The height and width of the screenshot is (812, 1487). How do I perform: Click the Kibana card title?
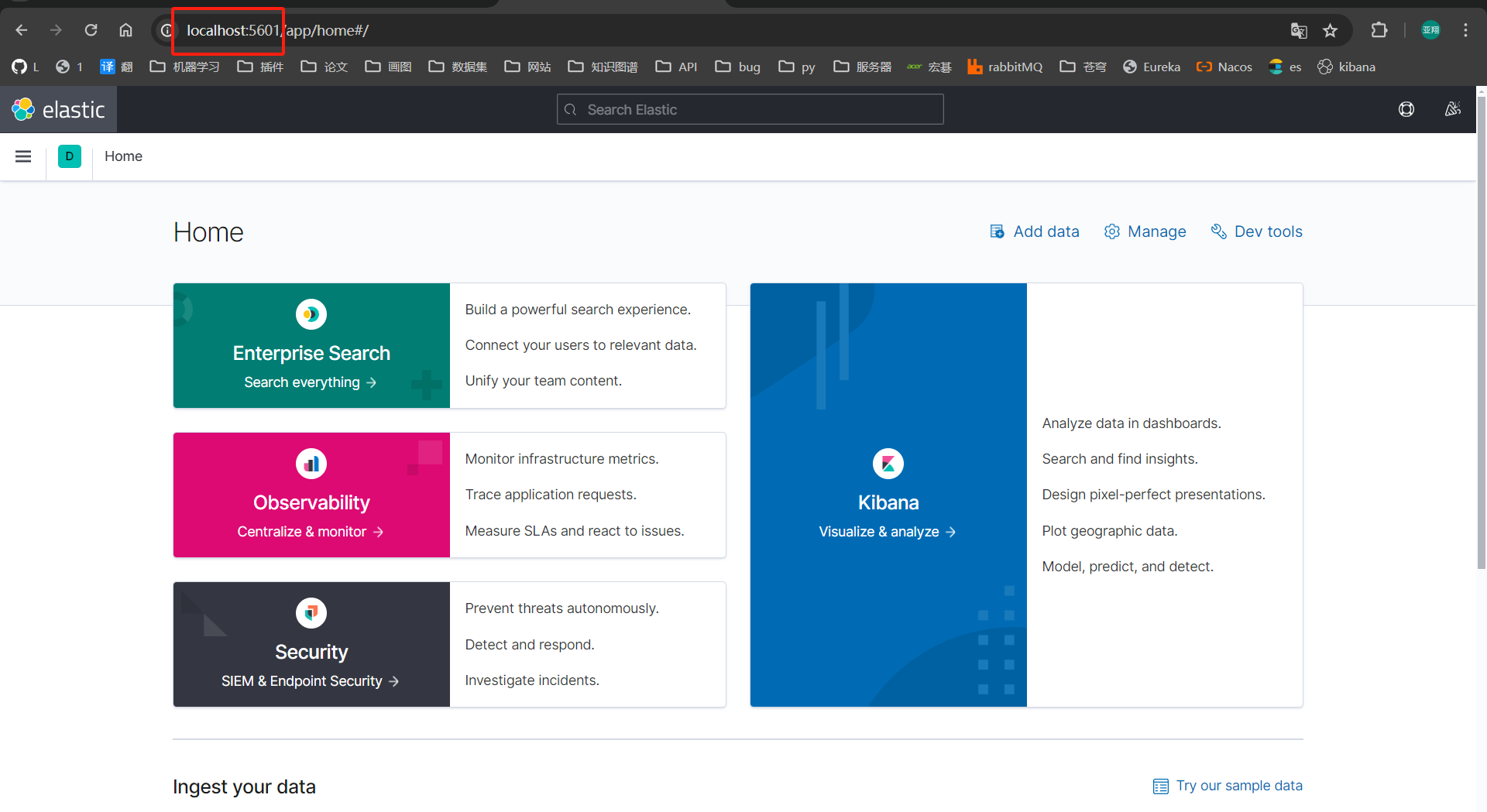[888, 502]
